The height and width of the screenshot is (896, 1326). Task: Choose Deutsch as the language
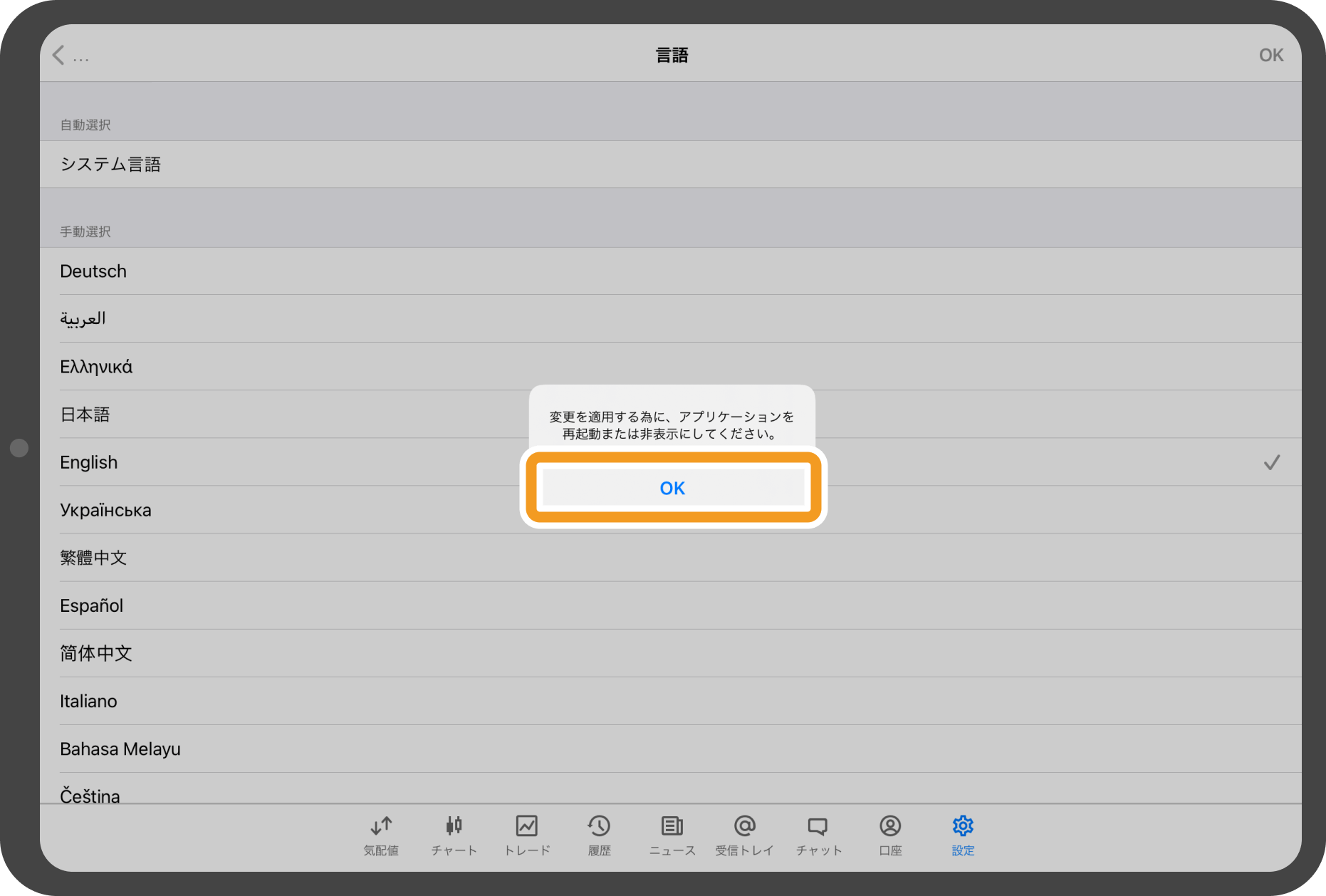pyautogui.click(x=93, y=271)
